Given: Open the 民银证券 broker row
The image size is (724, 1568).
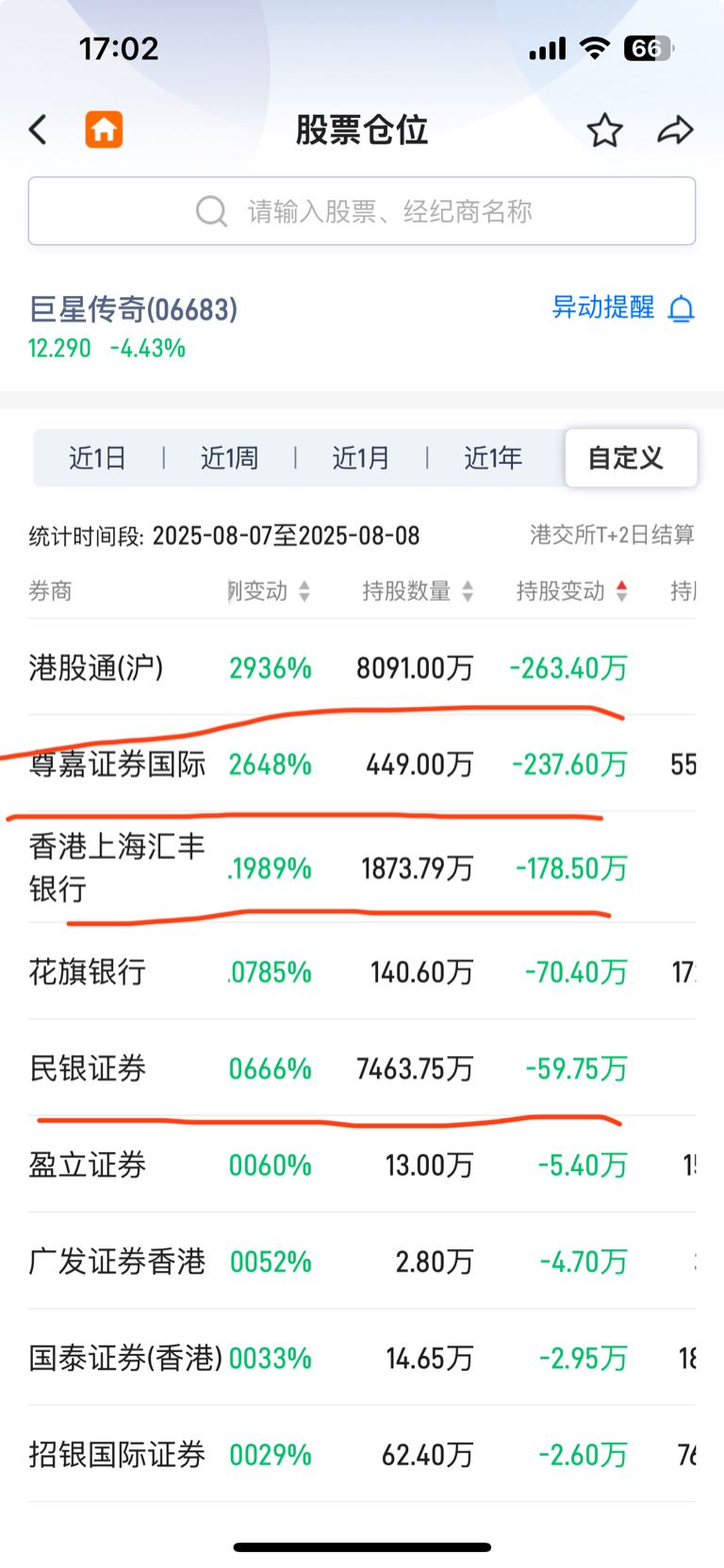Looking at the screenshot, I should (x=362, y=1068).
